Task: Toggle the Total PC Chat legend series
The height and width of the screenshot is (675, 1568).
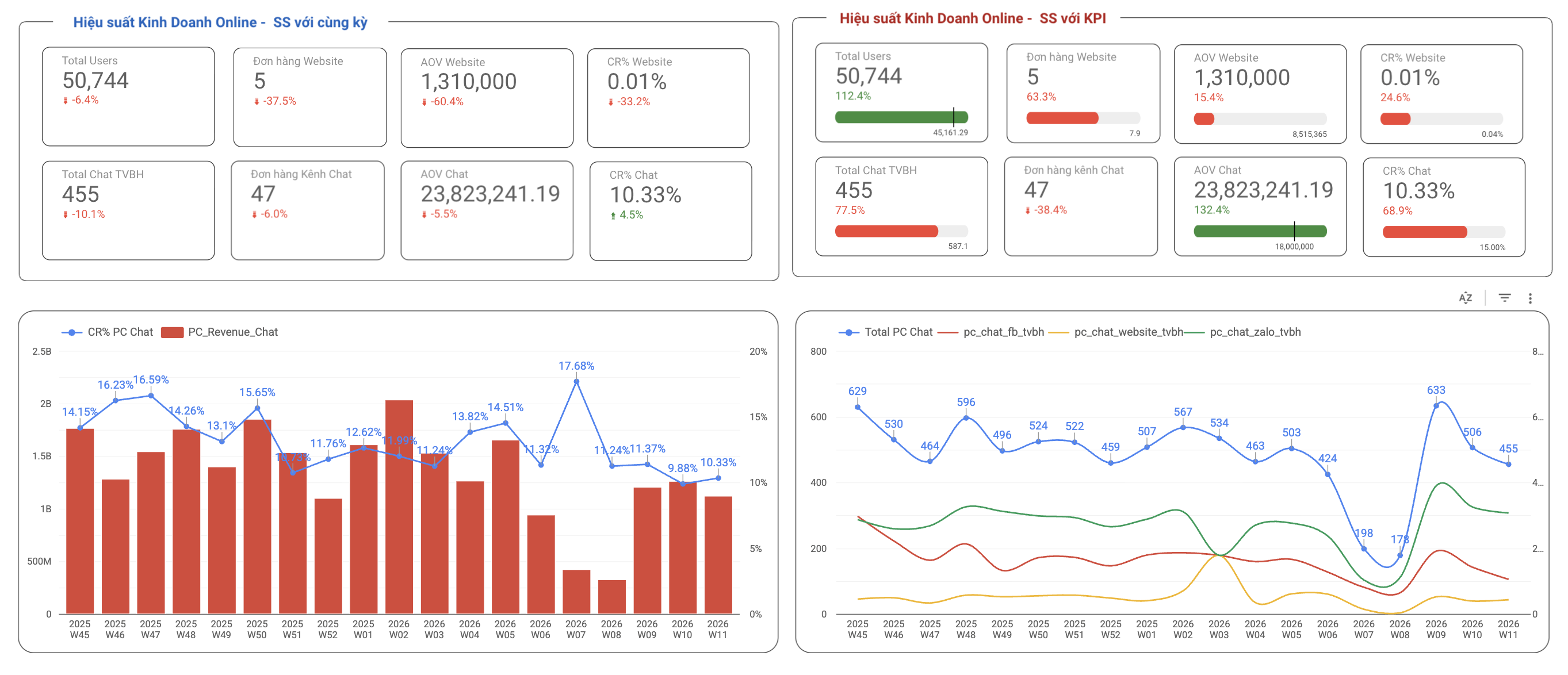Action: (898, 332)
